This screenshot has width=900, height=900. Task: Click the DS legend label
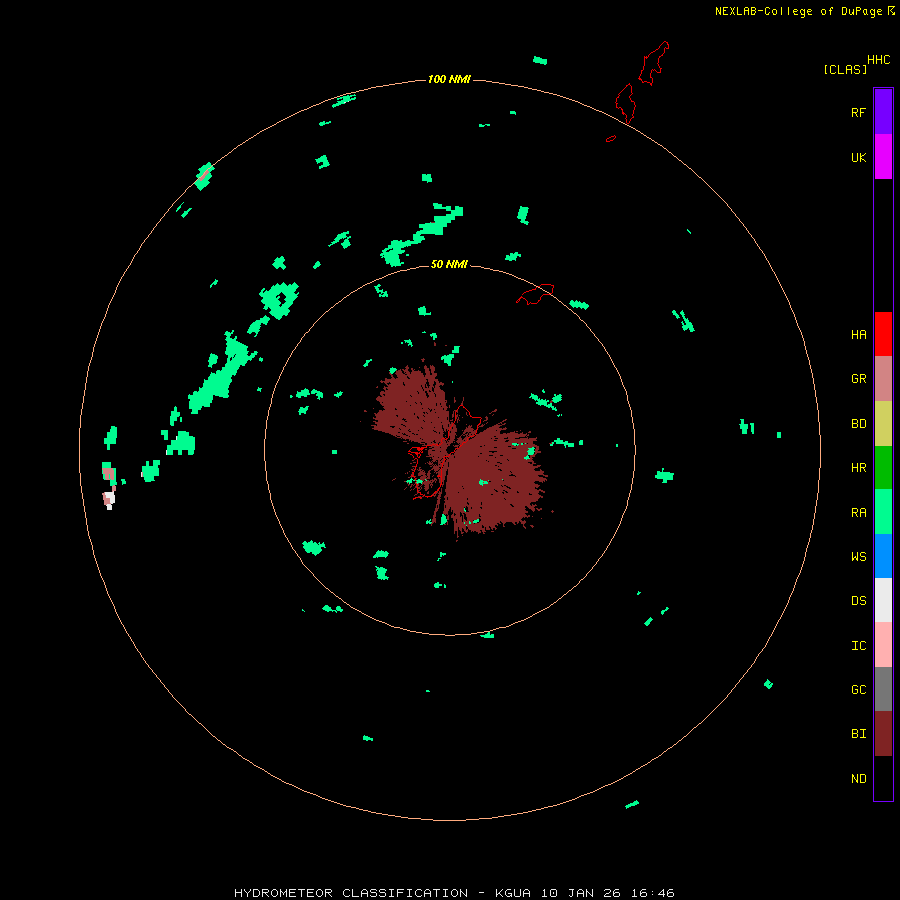[x=858, y=601]
